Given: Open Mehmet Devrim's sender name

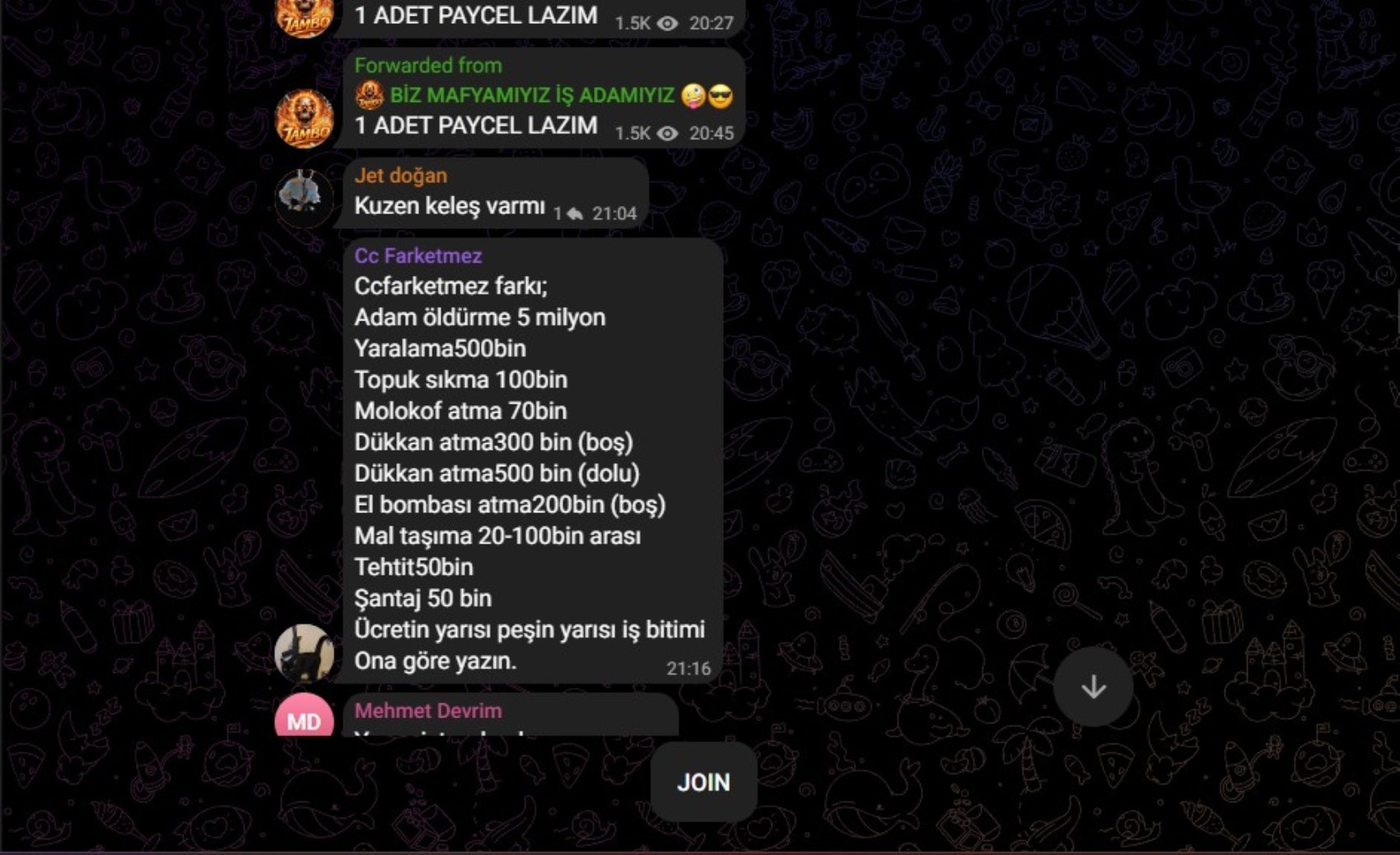Looking at the screenshot, I should coord(428,711).
